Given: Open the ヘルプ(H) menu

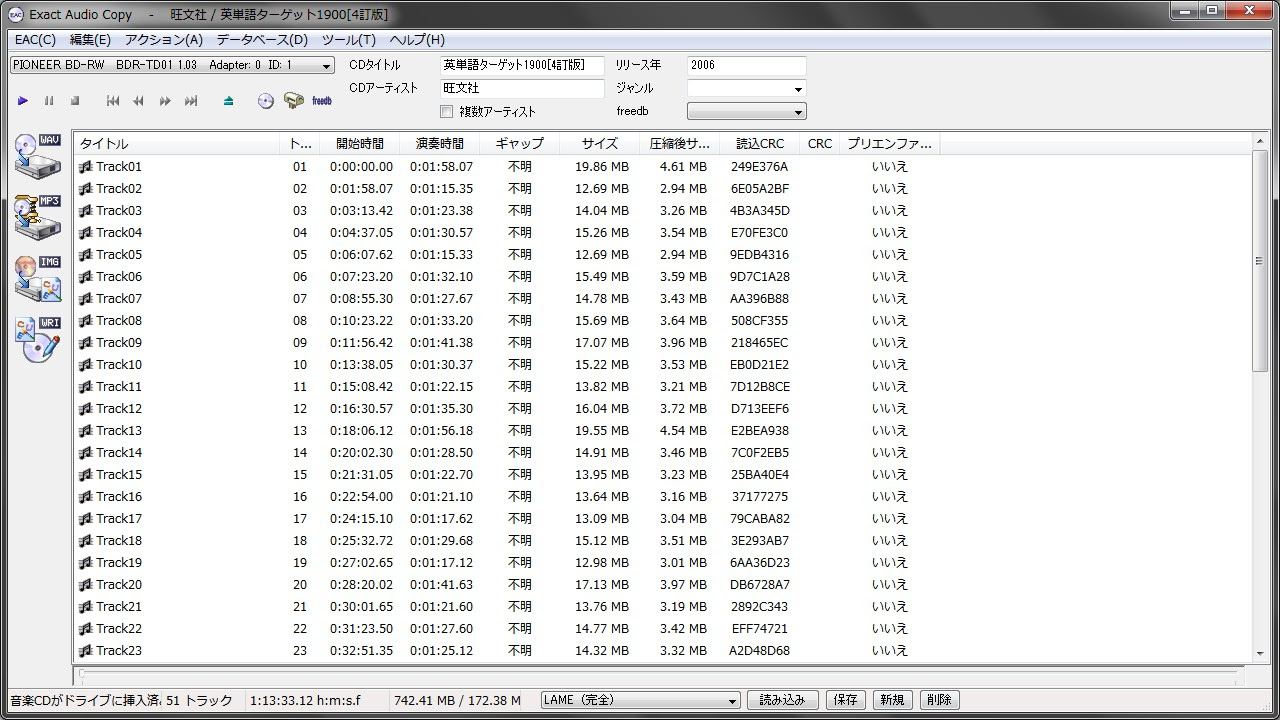Looking at the screenshot, I should (417, 40).
